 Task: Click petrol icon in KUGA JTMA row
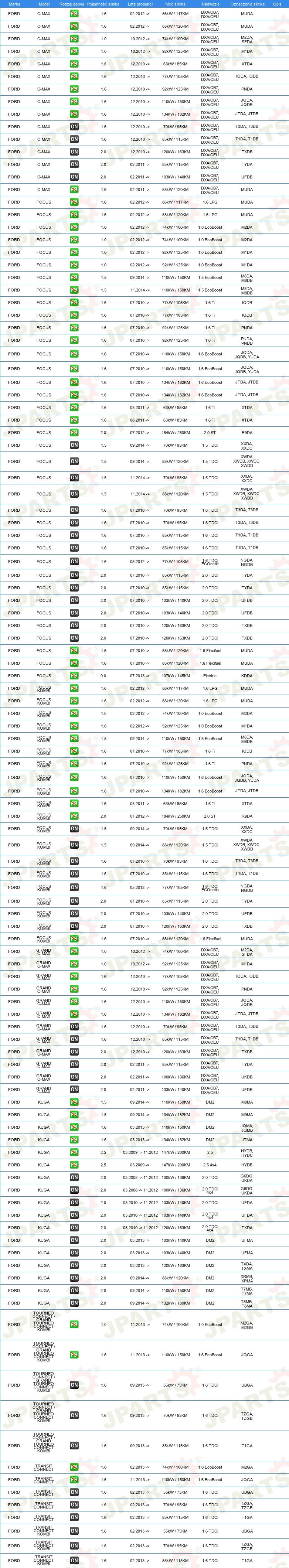[x=74, y=1140]
